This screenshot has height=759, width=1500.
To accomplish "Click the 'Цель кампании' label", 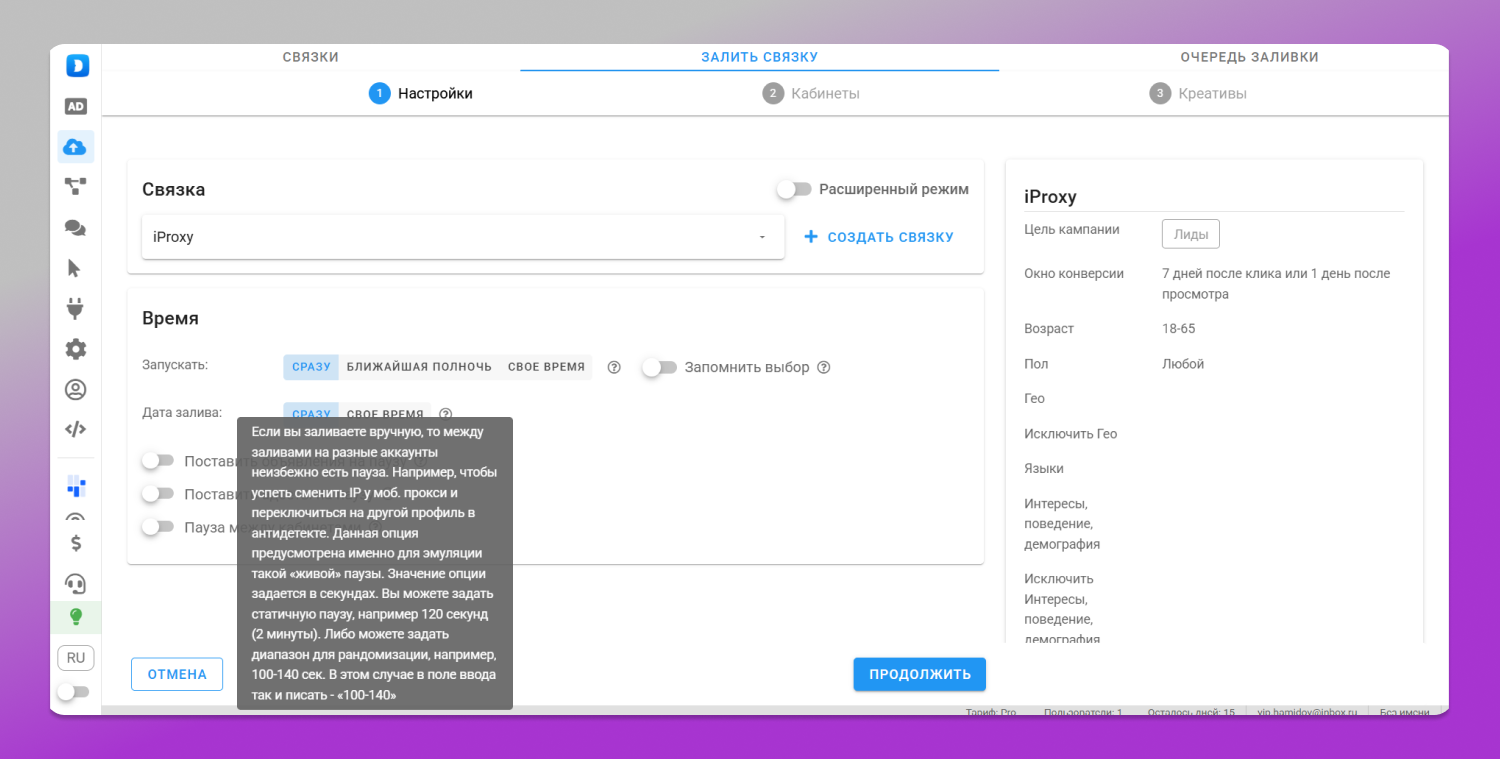I will coord(1072,229).
